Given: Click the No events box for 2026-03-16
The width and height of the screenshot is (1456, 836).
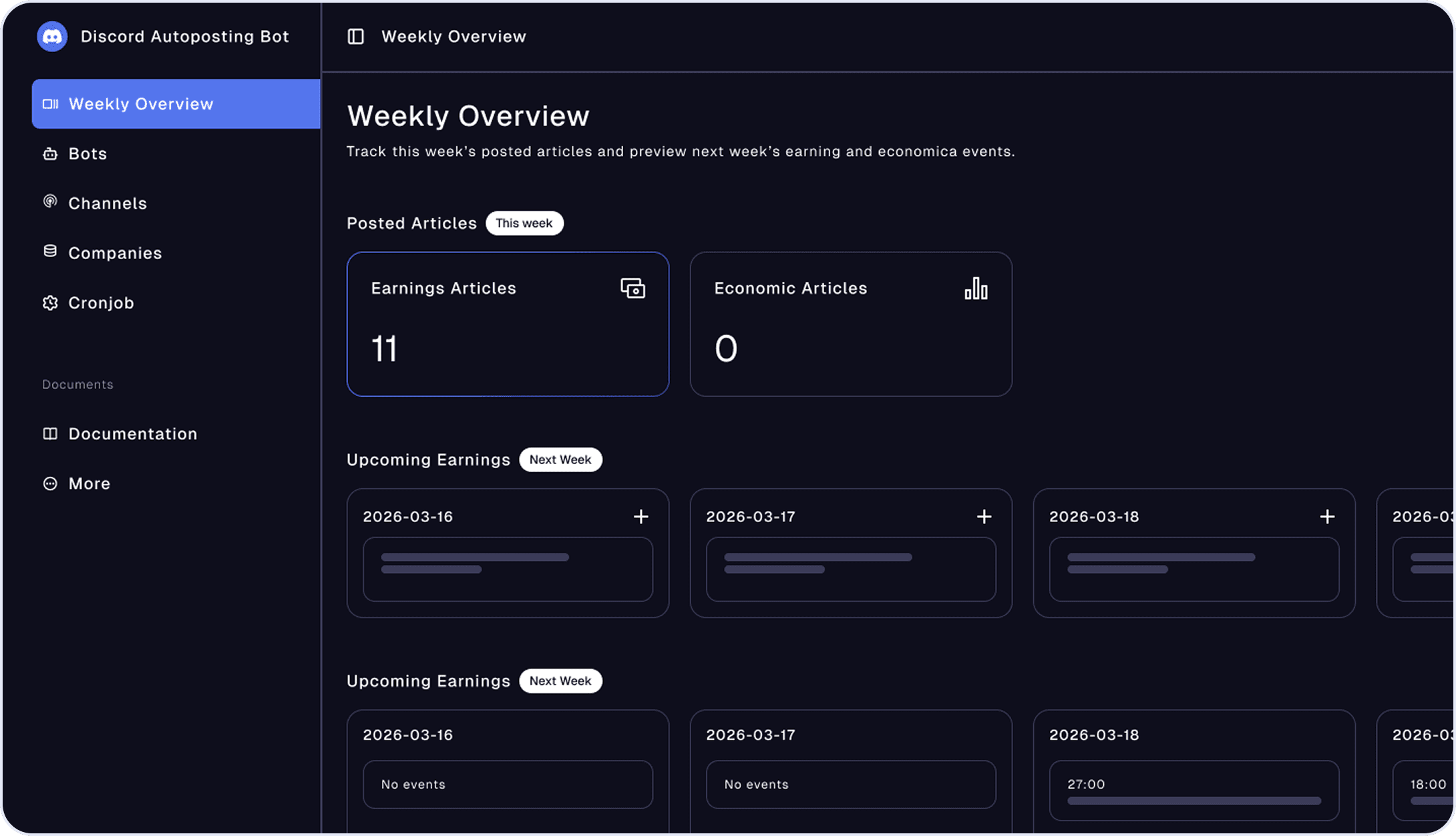Looking at the screenshot, I should (508, 785).
